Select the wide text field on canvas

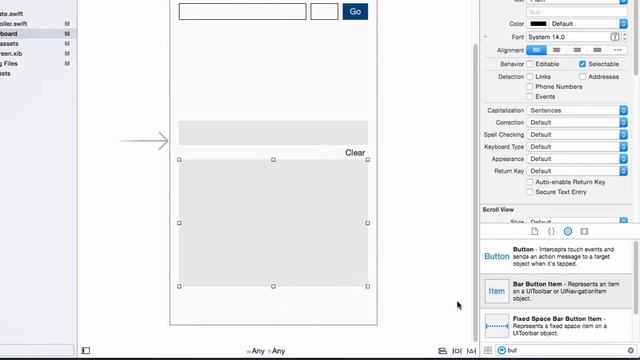[242, 11]
